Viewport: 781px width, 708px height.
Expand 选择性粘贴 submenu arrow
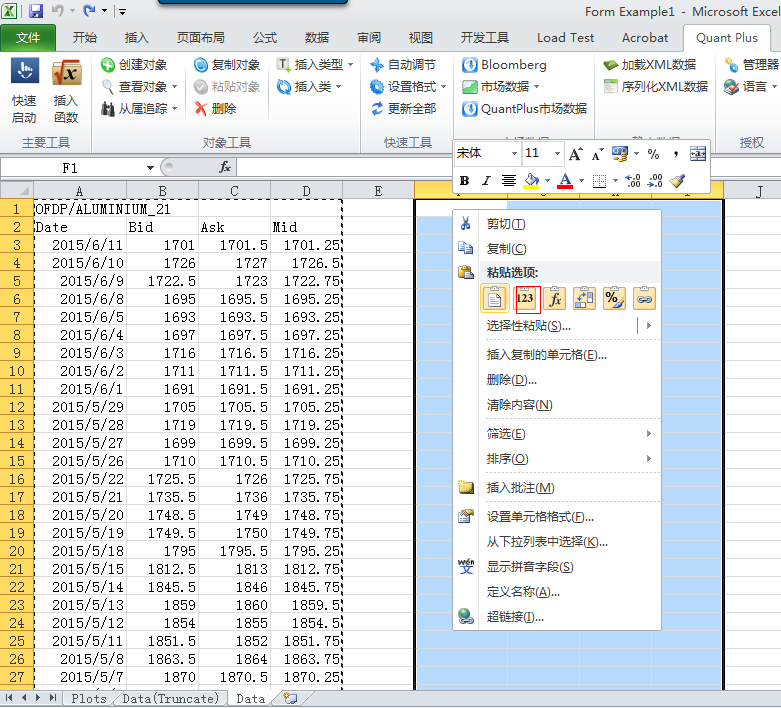[x=649, y=325]
